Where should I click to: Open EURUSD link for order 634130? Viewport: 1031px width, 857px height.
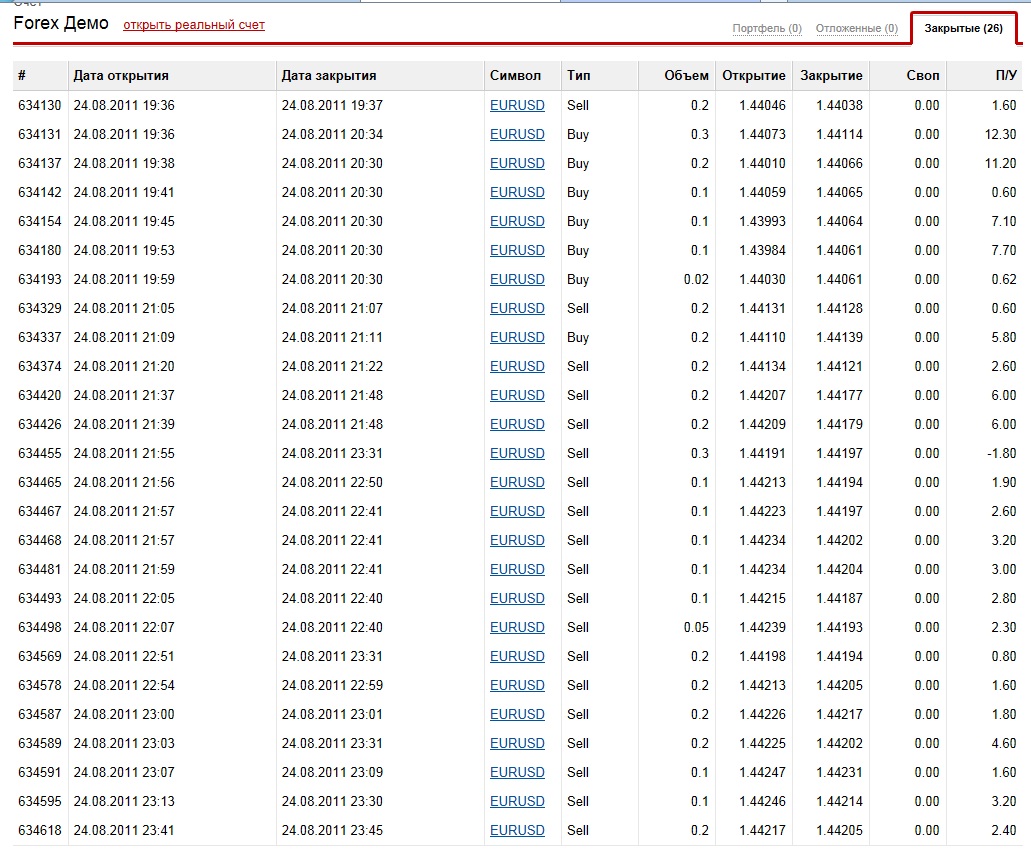(517, 105)
